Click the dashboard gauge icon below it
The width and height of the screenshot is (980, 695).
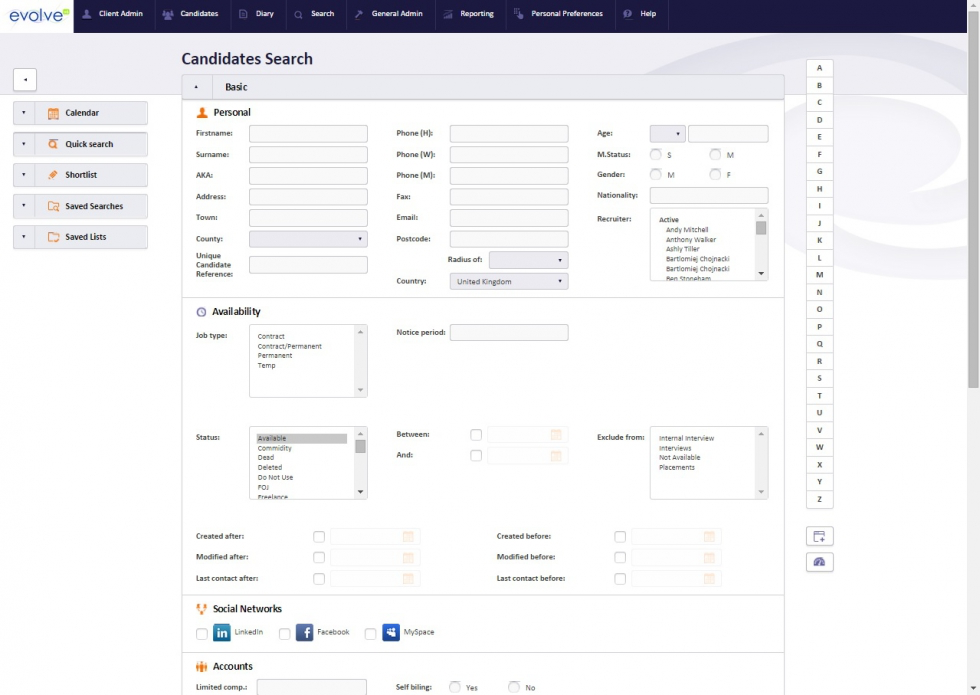[818, 562]
